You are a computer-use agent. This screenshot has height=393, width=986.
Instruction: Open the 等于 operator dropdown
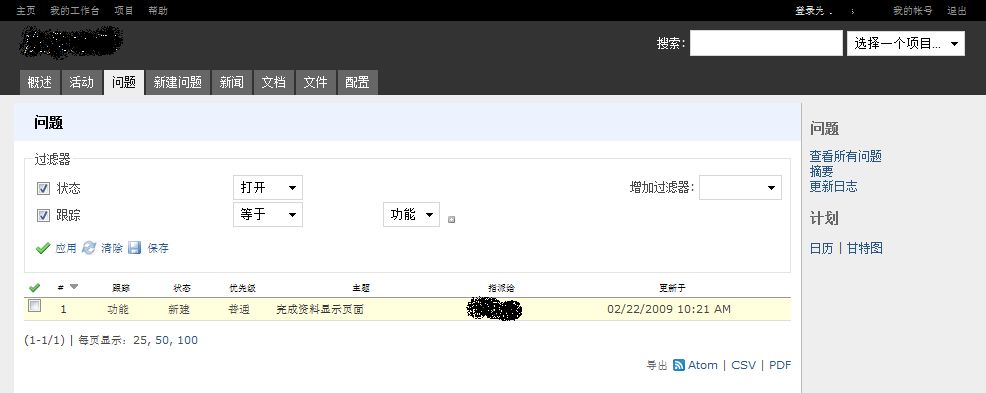point(268,214)
